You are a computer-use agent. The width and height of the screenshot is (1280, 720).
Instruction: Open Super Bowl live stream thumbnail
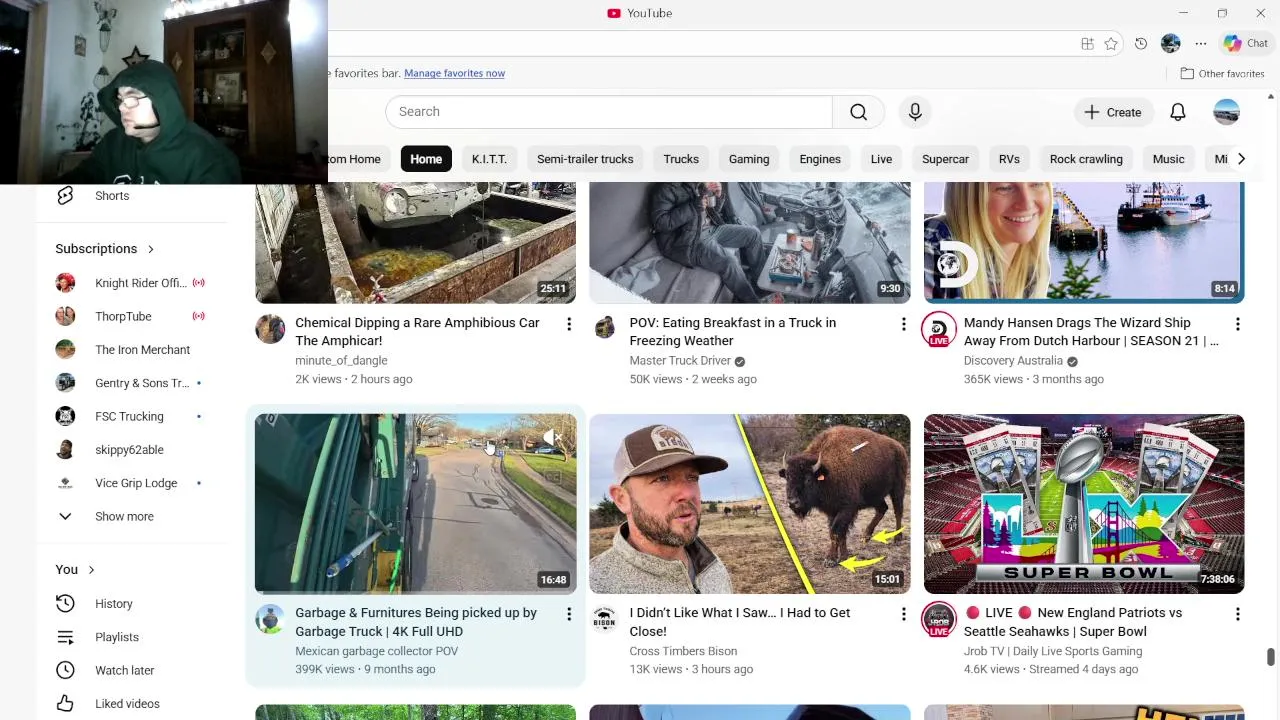(1084, 504)
